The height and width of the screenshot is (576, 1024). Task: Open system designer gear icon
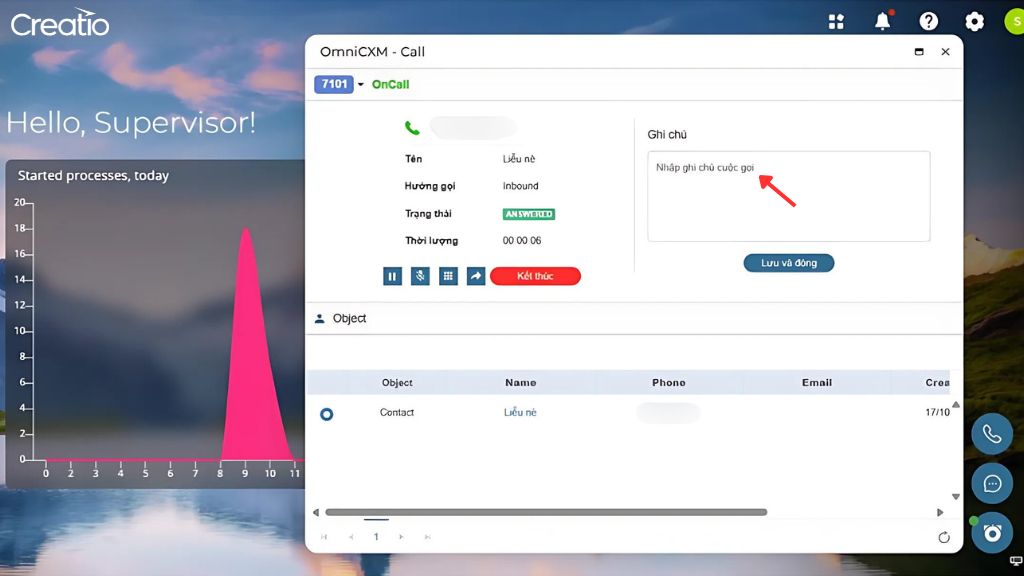(974, 22)
